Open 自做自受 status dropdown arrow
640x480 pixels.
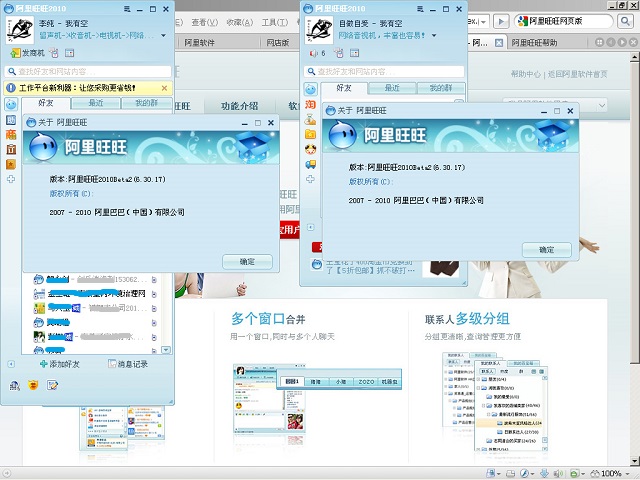coord(434,36)
